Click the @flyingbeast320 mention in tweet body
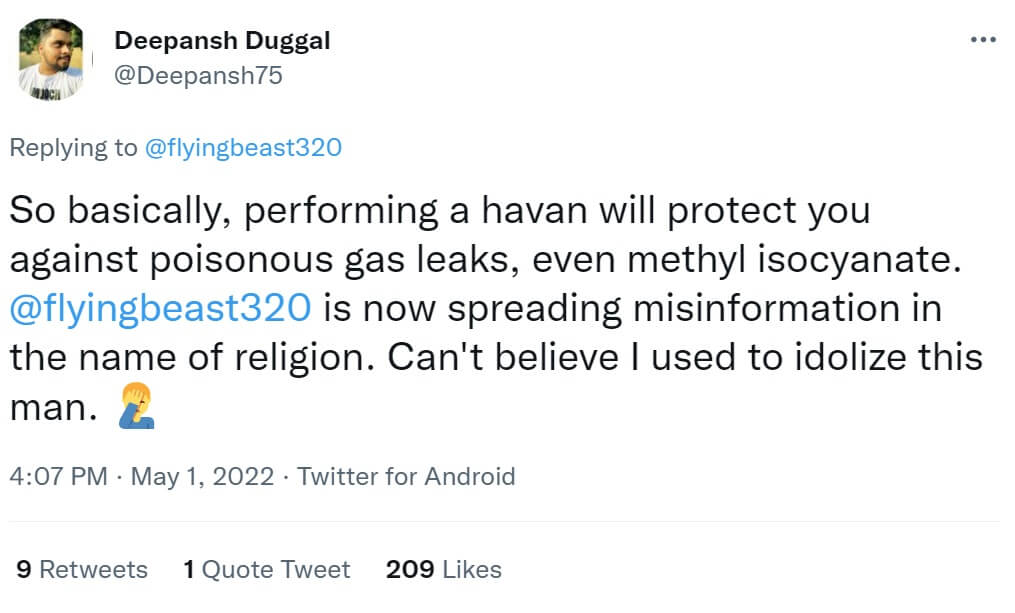 coord(162,307)
